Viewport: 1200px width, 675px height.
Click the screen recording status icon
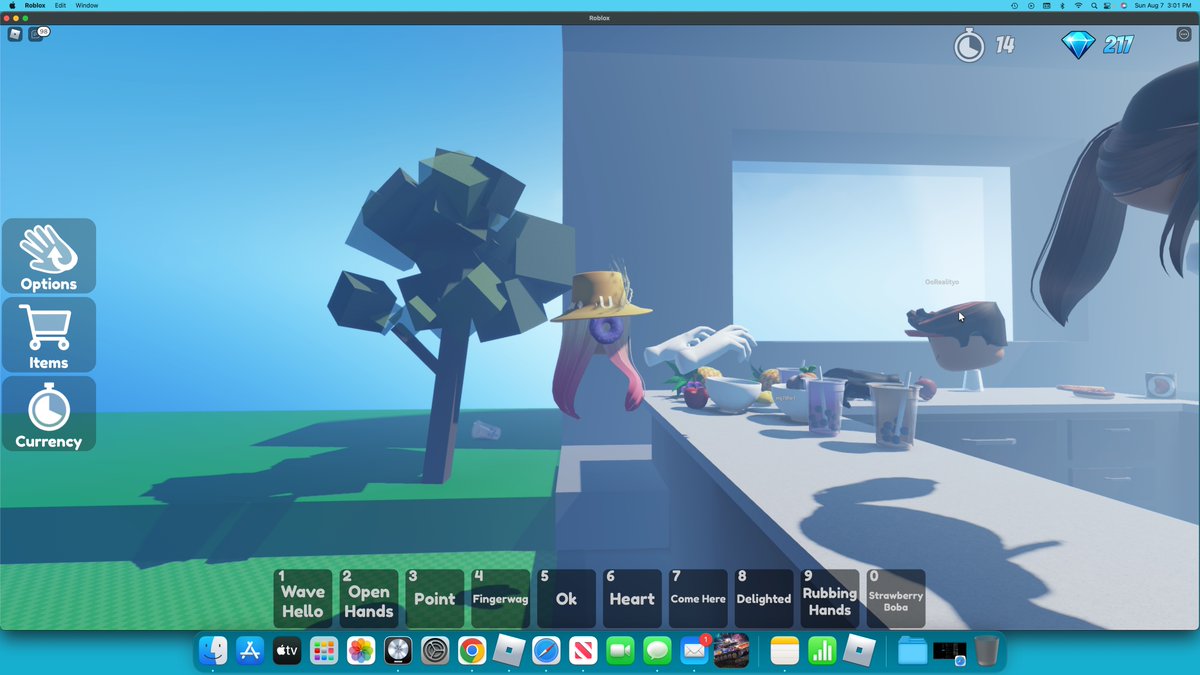coord(1030,5)
